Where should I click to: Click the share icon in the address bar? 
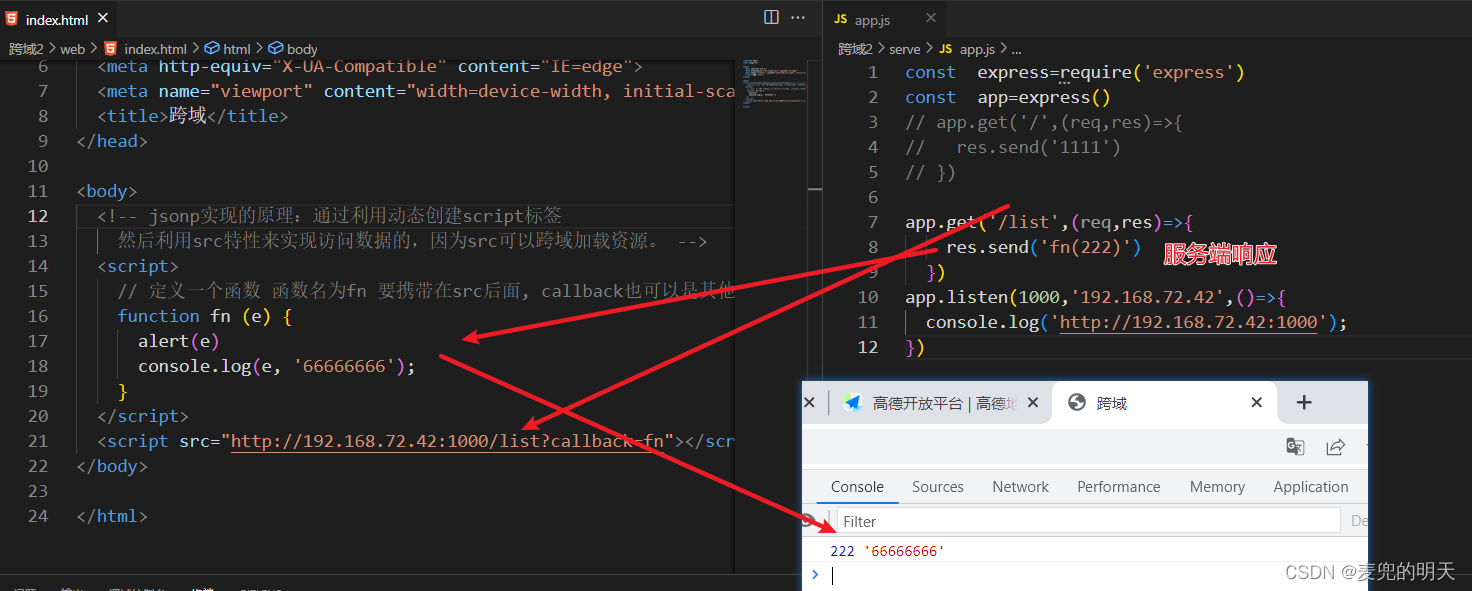click(1336, 446)
